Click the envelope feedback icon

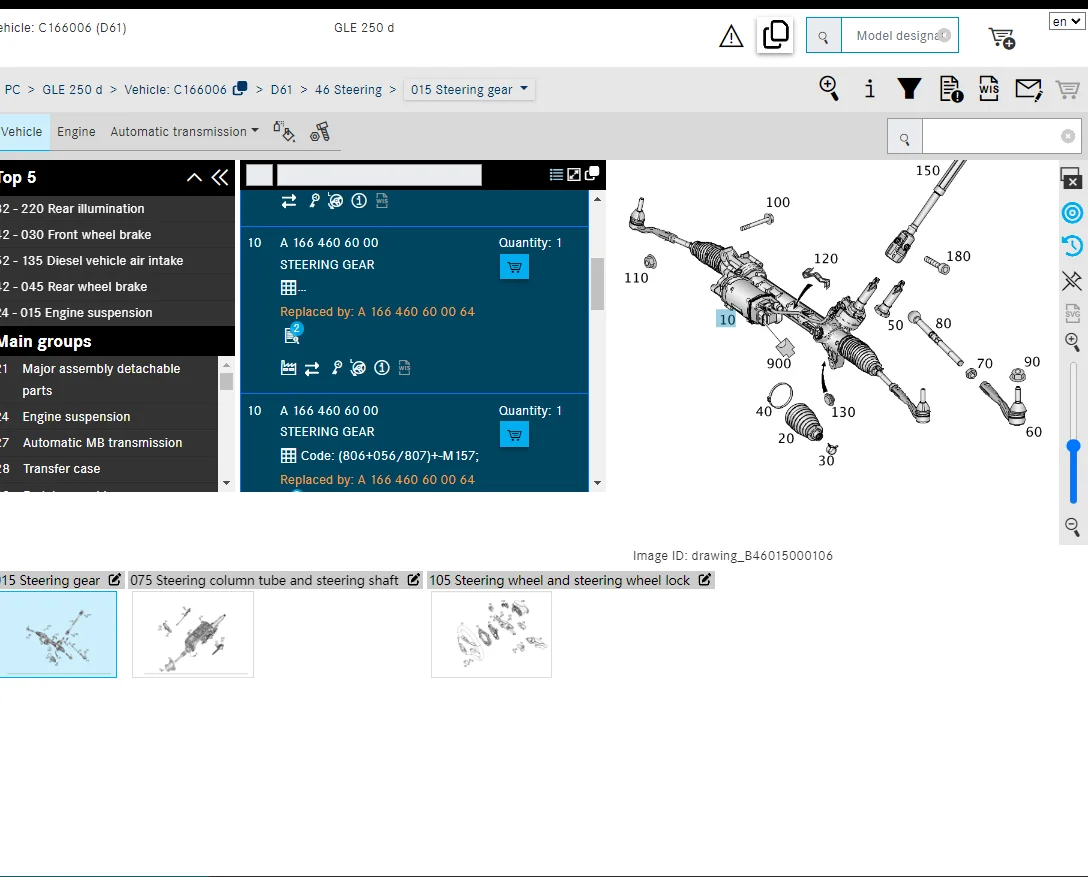coord(1028,89)
